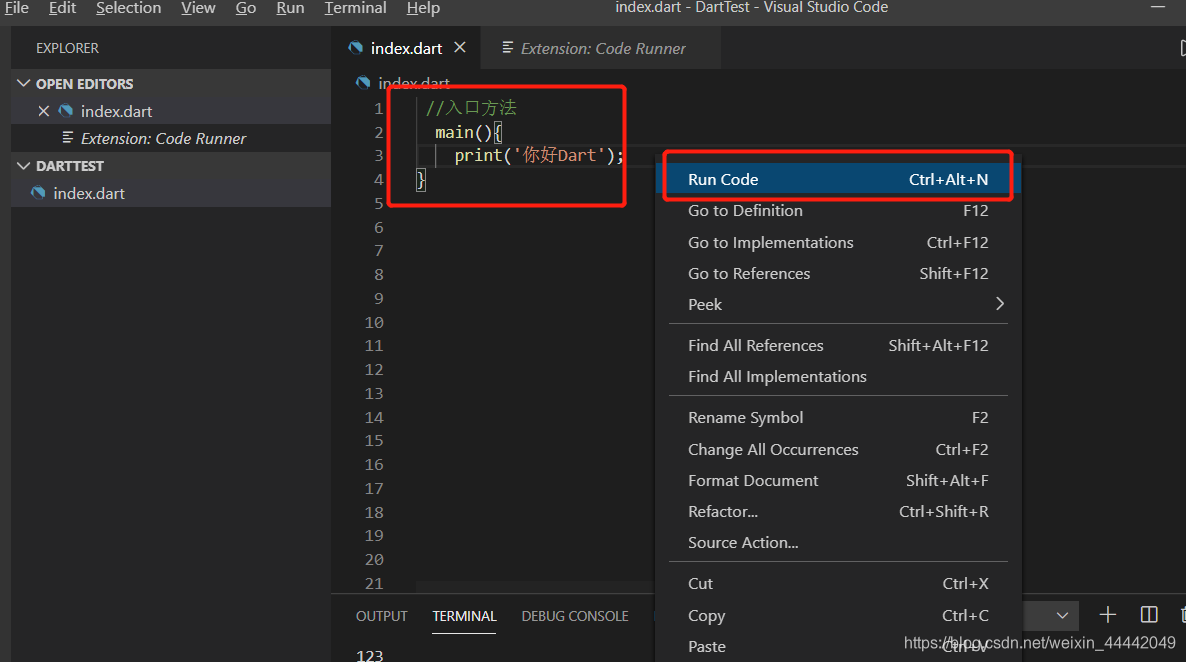Click line number 10 in gutter

point(374,322)
